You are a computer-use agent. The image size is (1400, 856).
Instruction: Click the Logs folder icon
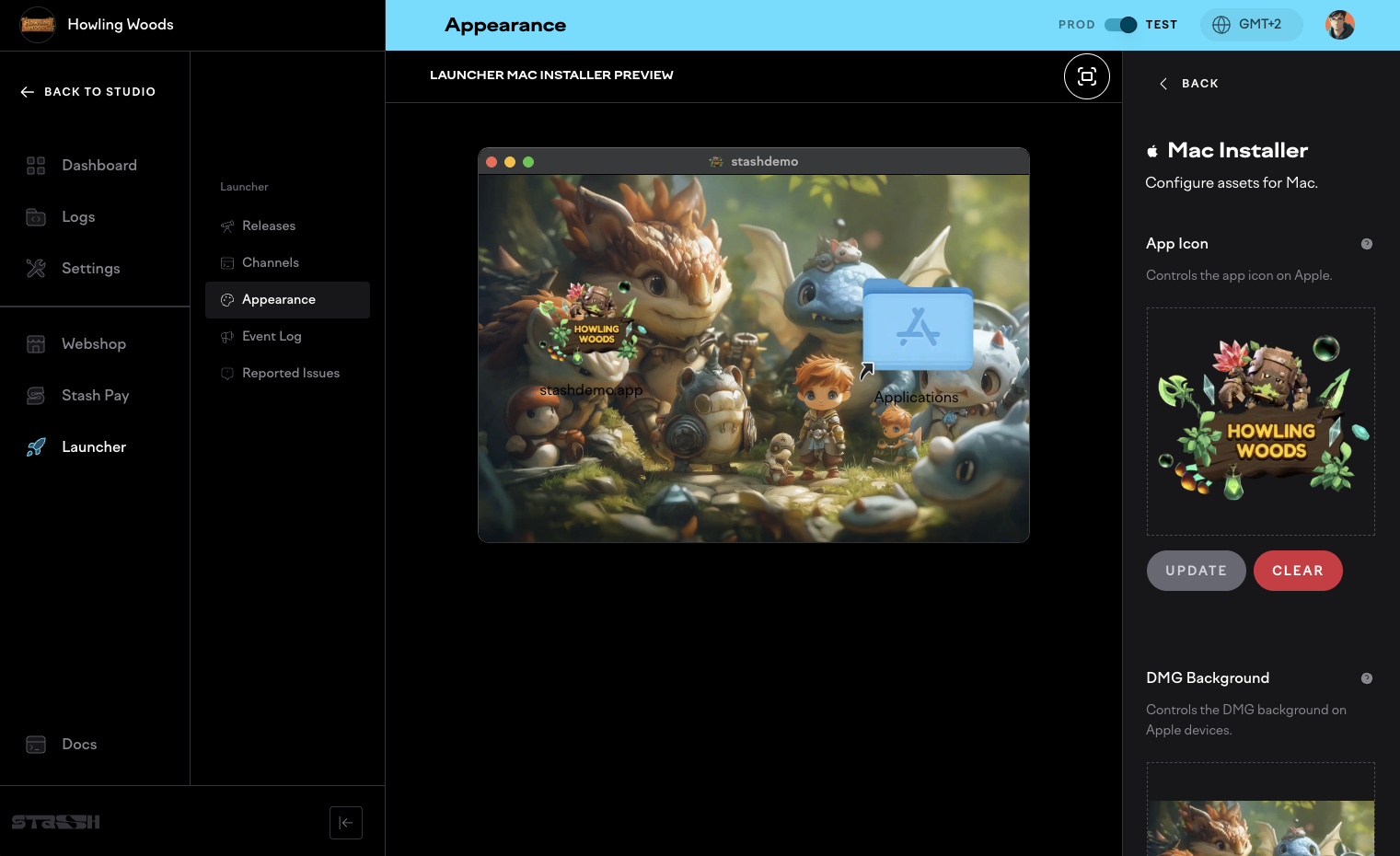[x=36, y=217]
